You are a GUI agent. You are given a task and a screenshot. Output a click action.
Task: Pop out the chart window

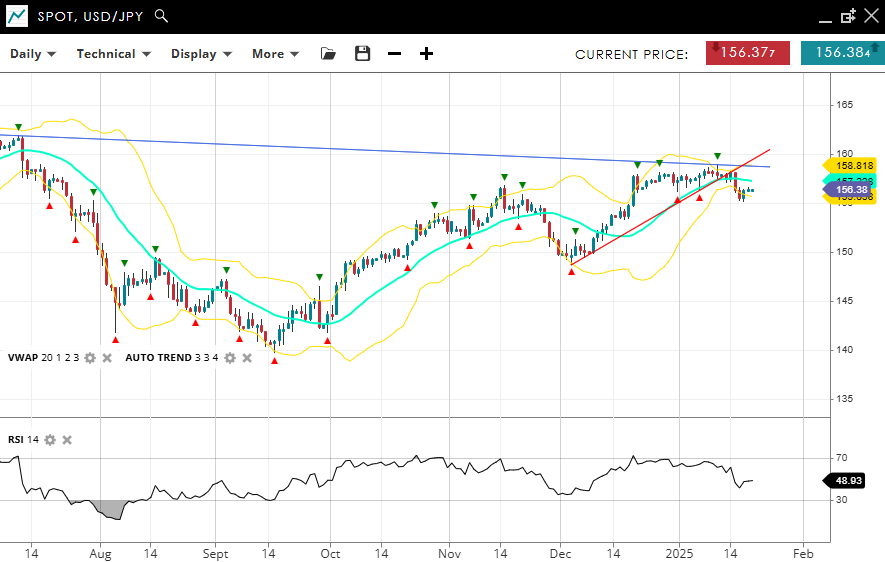pyautogui.click(x=848, y=16)
